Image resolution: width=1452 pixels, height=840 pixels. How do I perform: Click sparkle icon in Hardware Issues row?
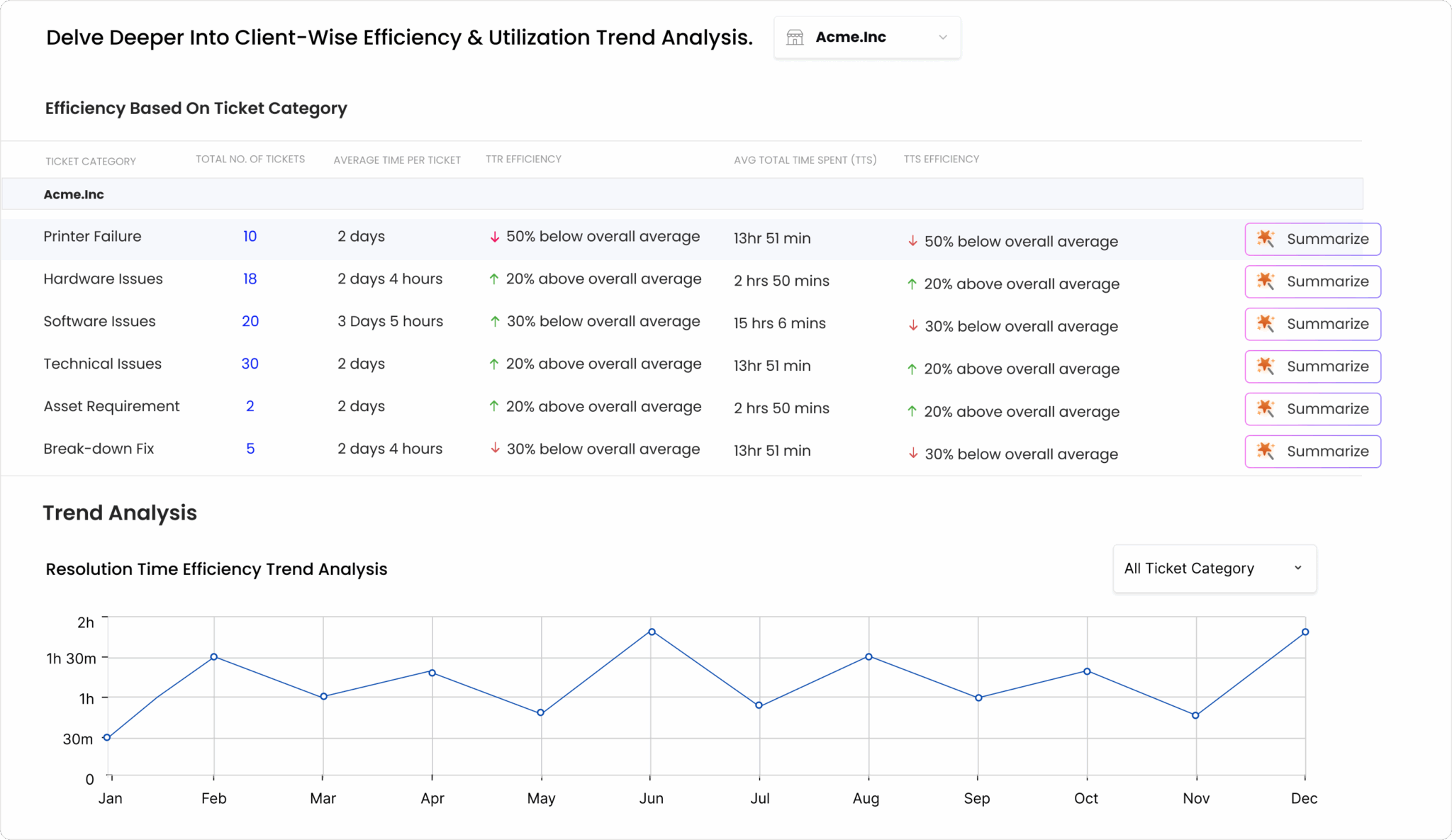(x=1266, y=281)
